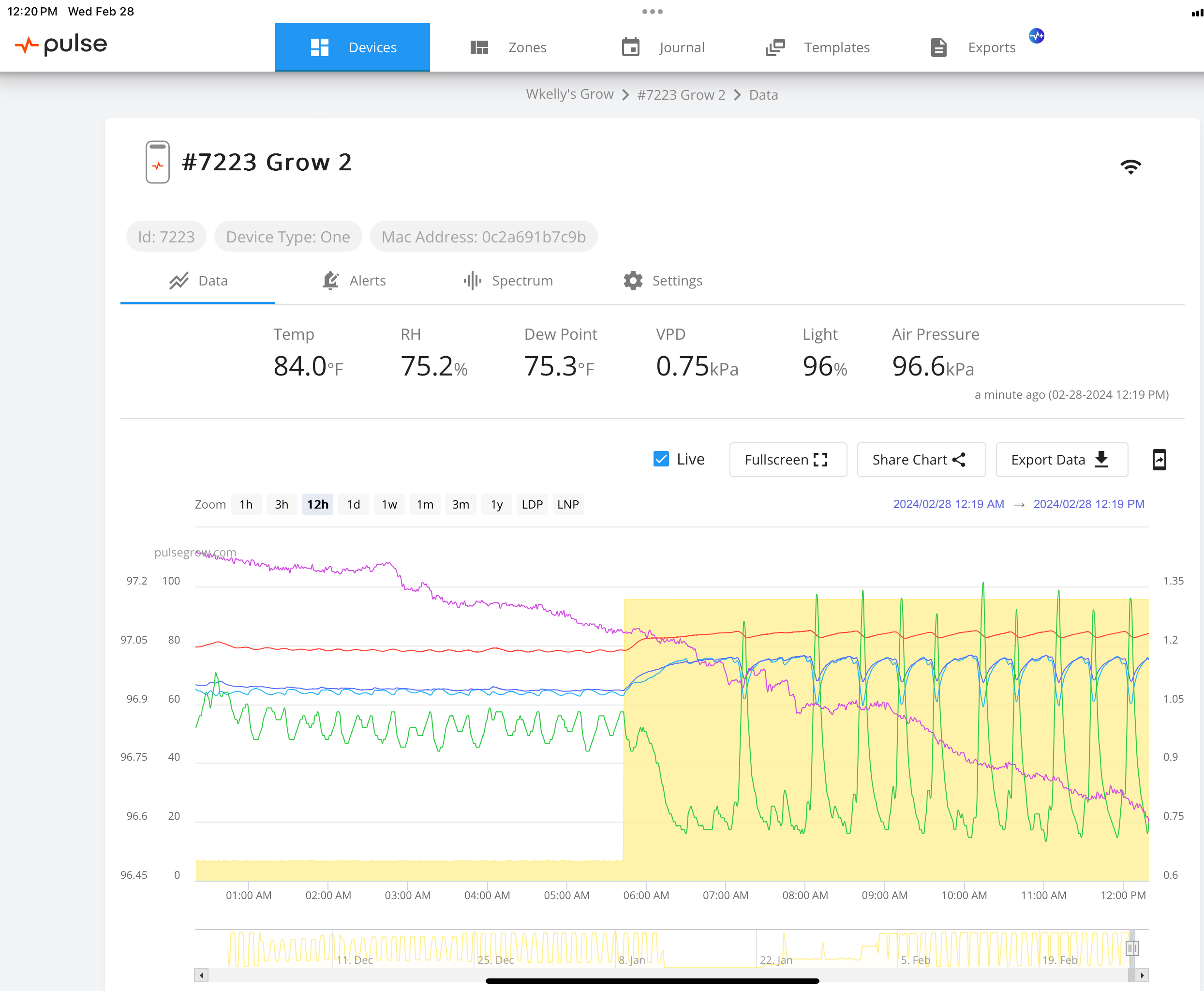Image resolution: width=1204 pixels, height=991 pixels.
Task: Click the navigator range handle
Action: 1132,948
